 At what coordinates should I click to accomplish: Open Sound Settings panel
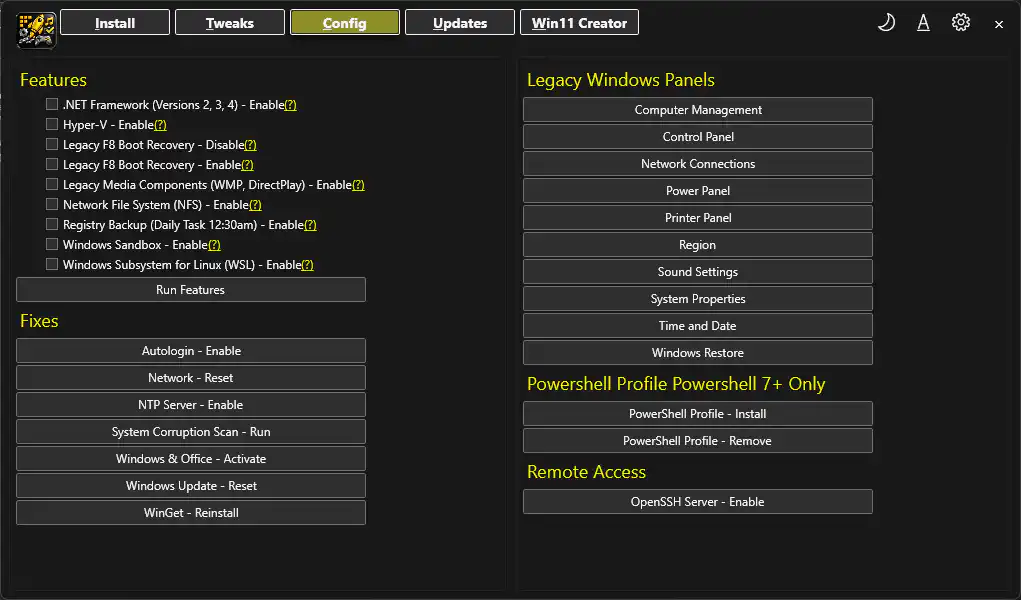pos(698,272)
